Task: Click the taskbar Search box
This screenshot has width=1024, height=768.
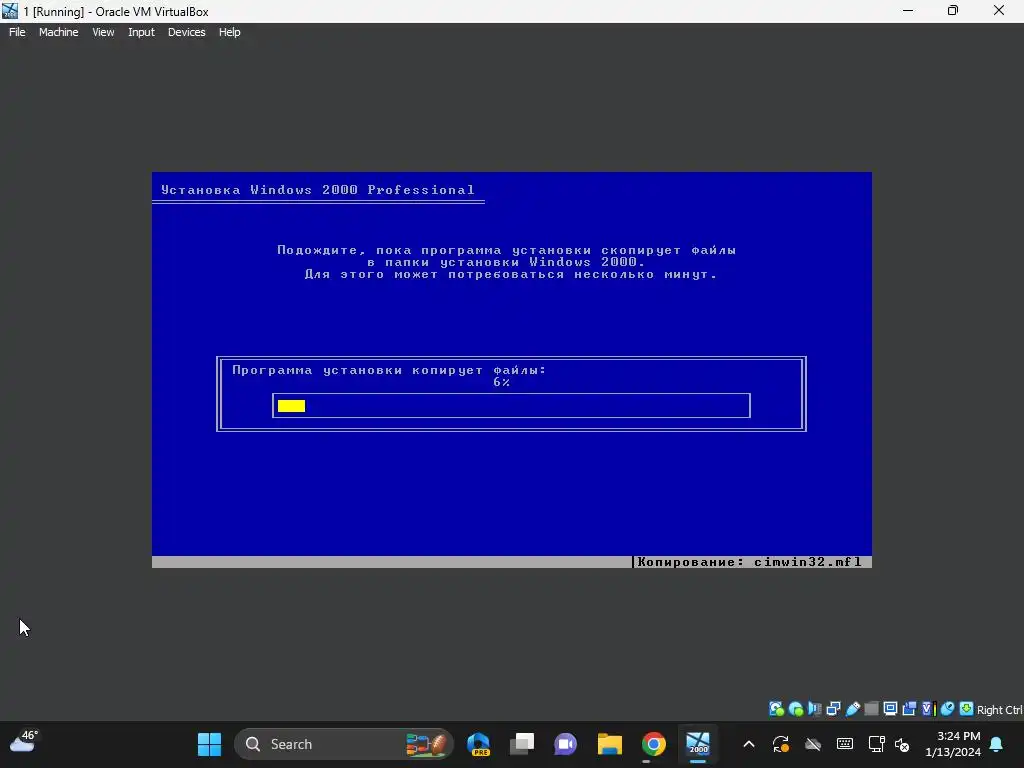Action: pos(344,744)
